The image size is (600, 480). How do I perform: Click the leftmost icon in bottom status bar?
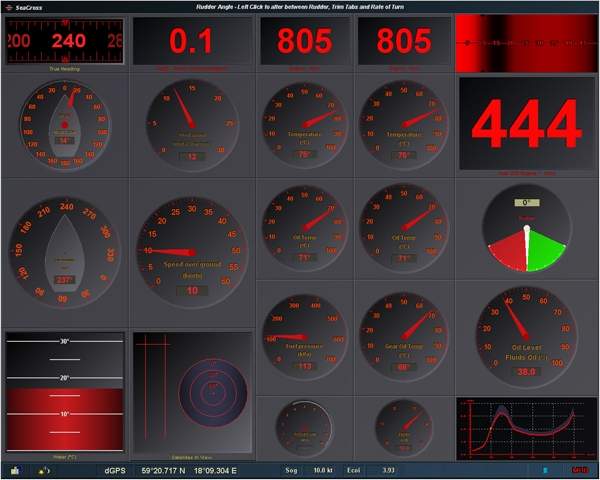click(x=15, y=469)
